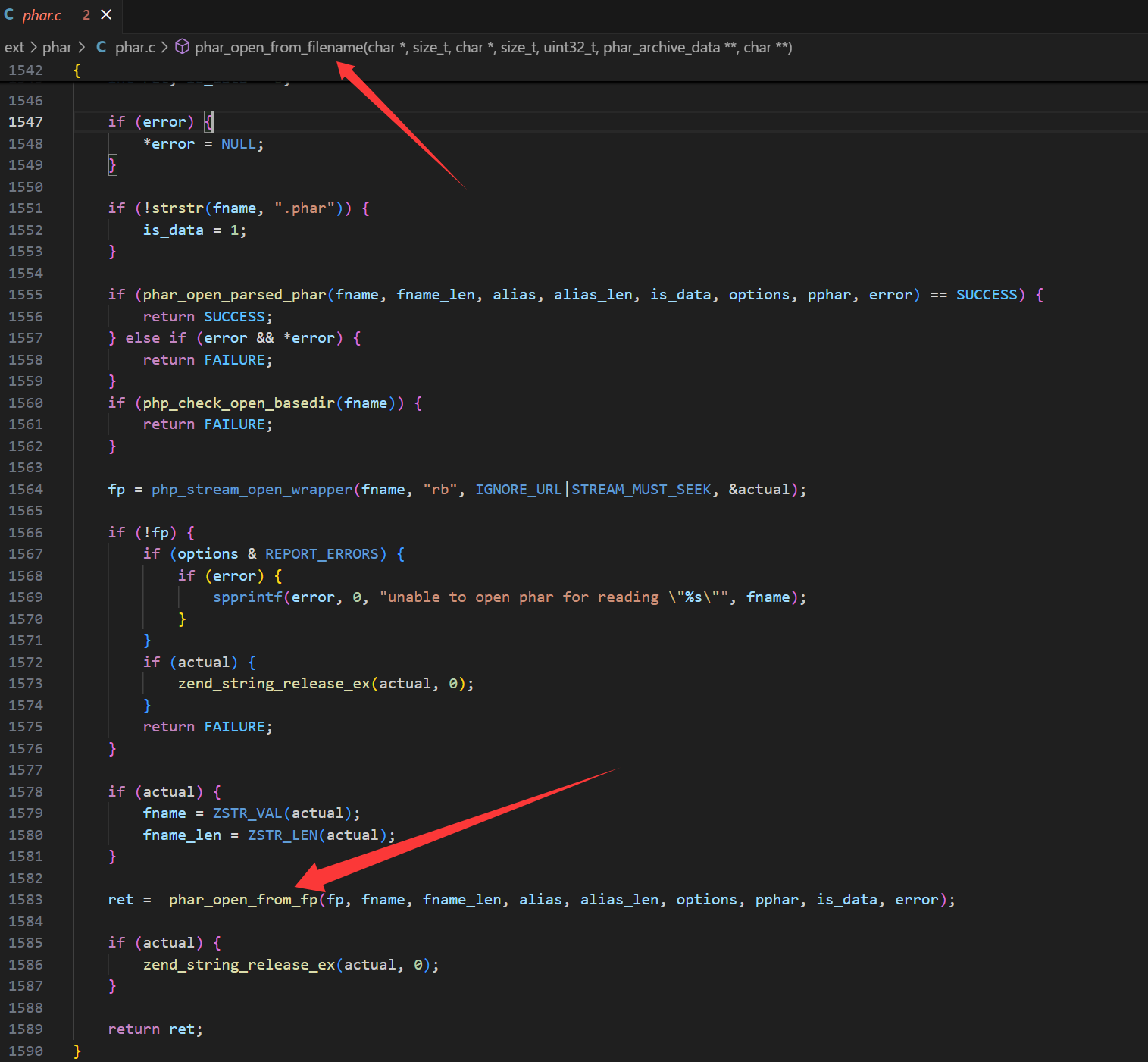Open the phar.c file breadcrumb dropdown
The image size is (1148, 1062).
click(135, 47)
